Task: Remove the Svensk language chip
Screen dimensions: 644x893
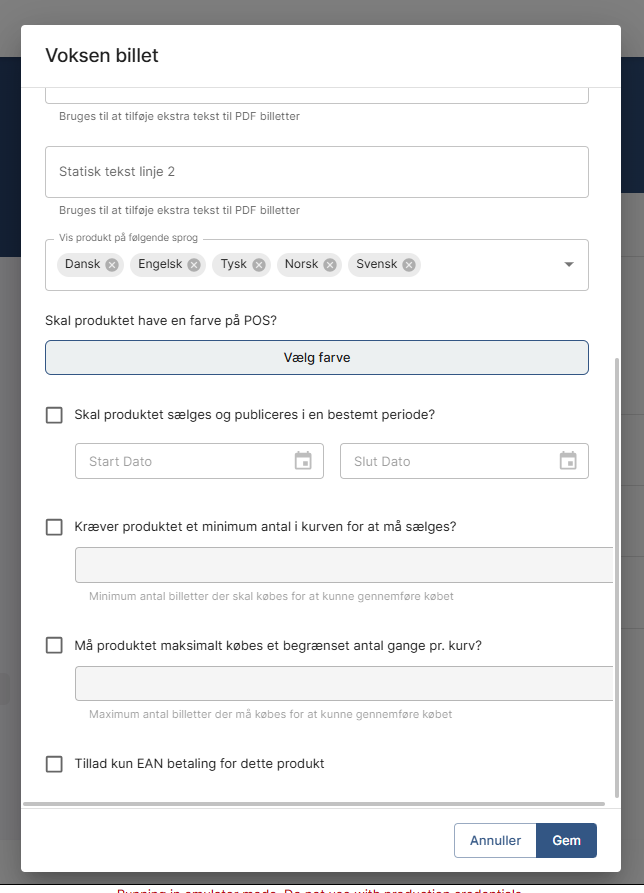Action: pyautogui.click(x=409, y=265)
